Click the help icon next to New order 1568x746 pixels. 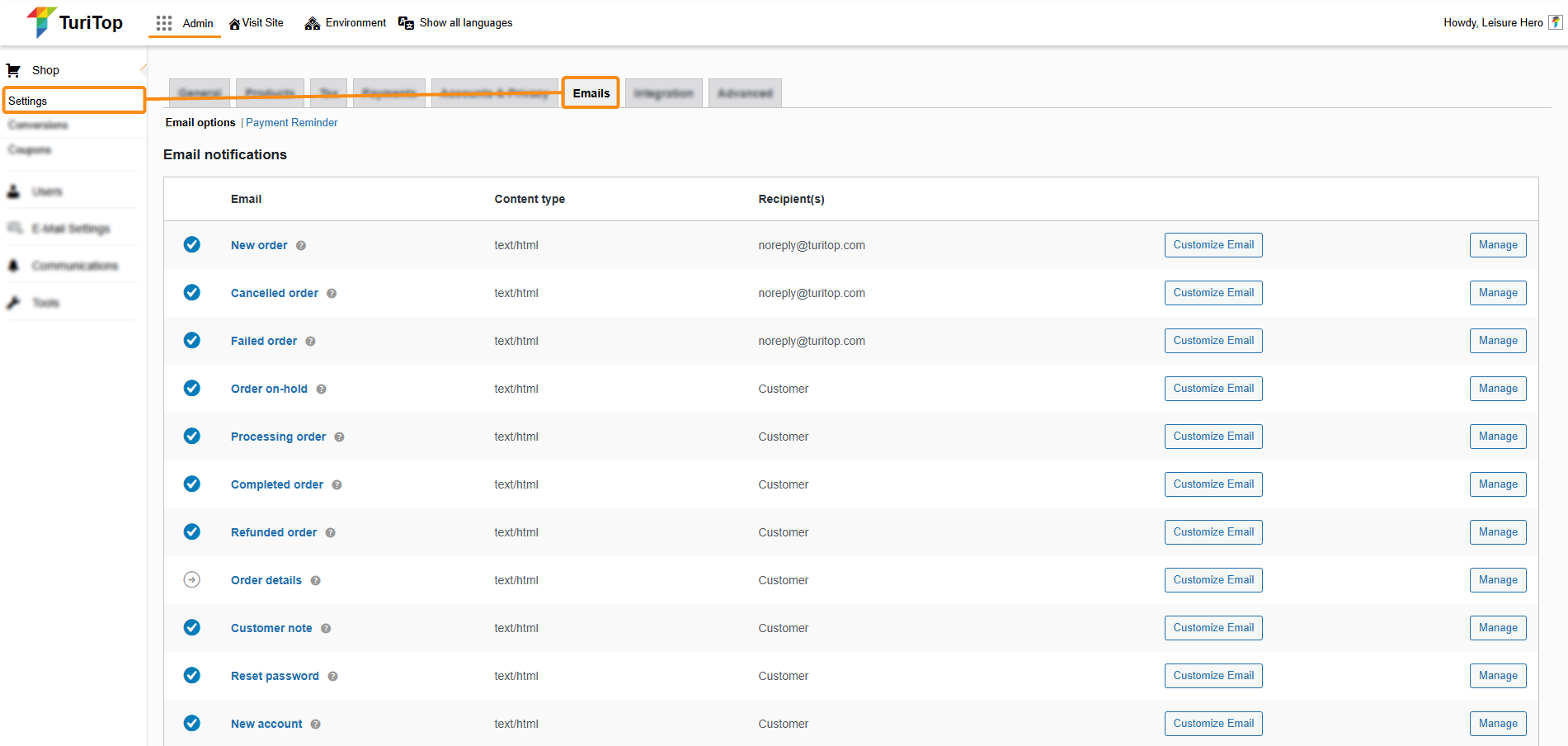pos(301,246)
